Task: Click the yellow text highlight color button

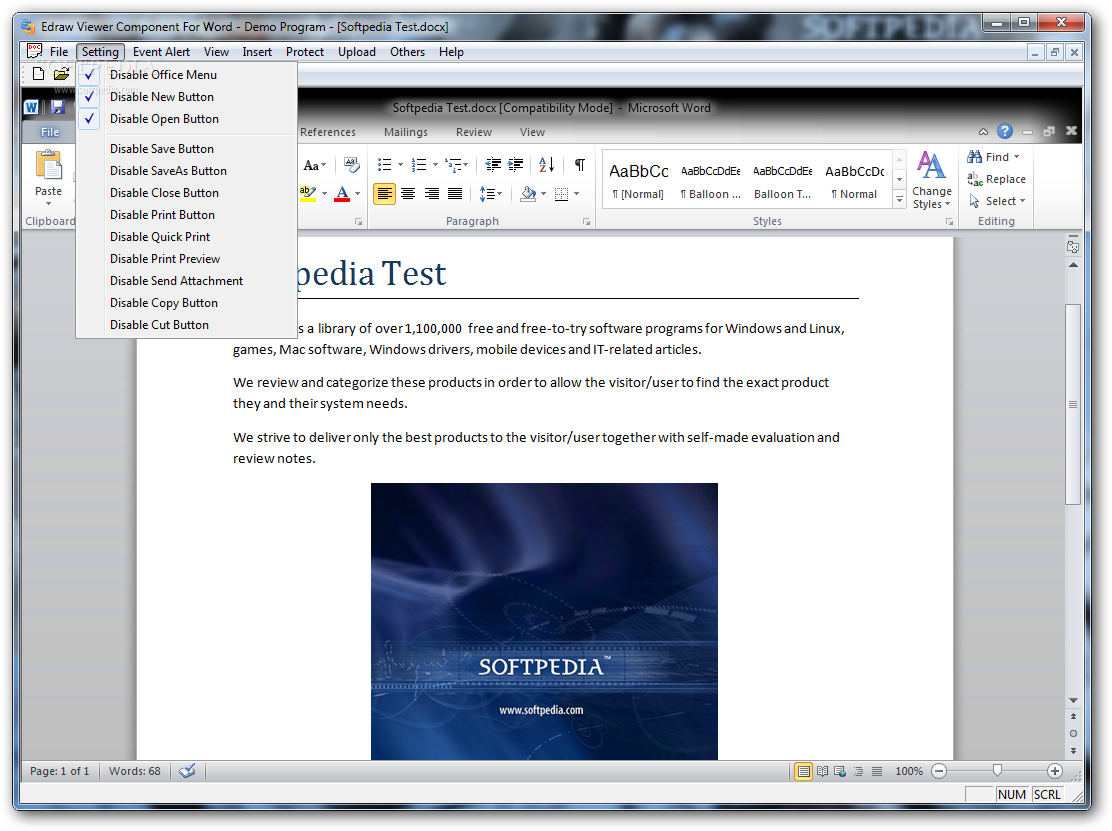Action: pos(308,194)
